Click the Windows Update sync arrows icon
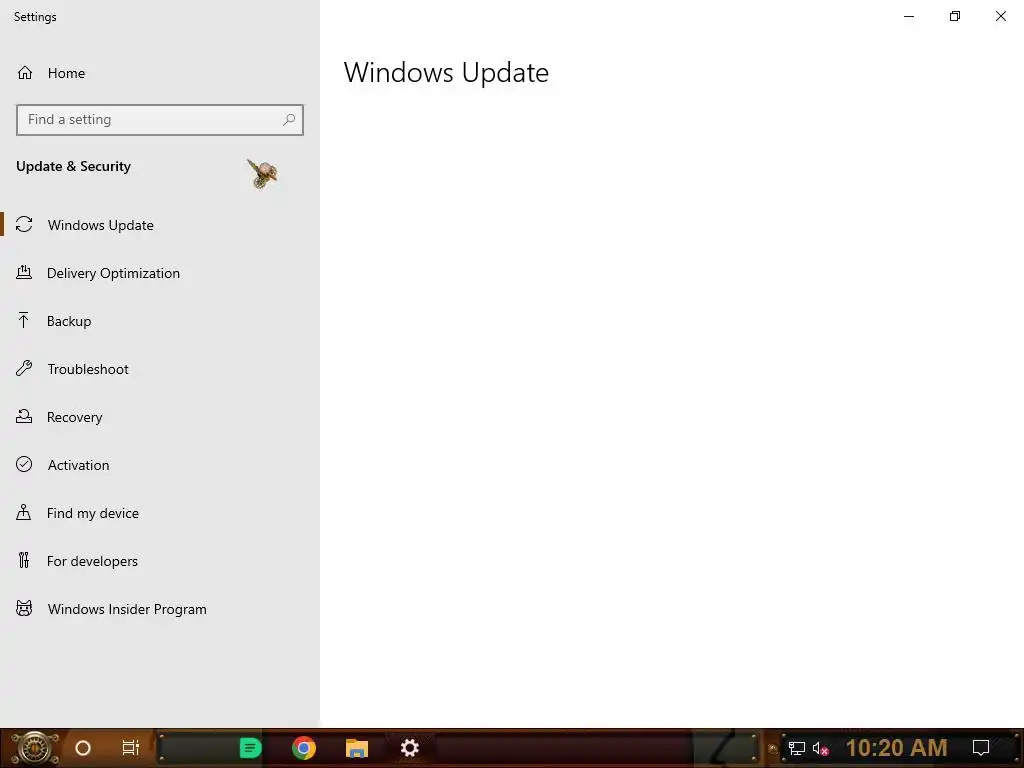This screenshot has height=768, width=1024. [x=24, y=225]
